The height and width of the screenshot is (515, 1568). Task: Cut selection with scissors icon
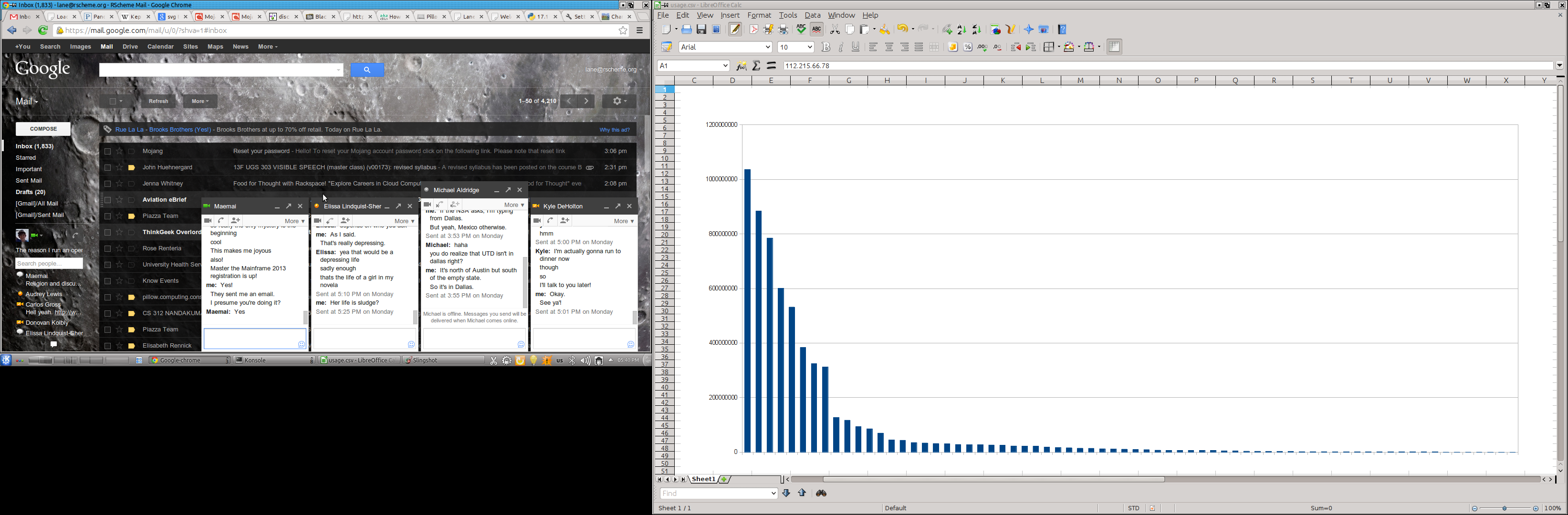(835, 30)
